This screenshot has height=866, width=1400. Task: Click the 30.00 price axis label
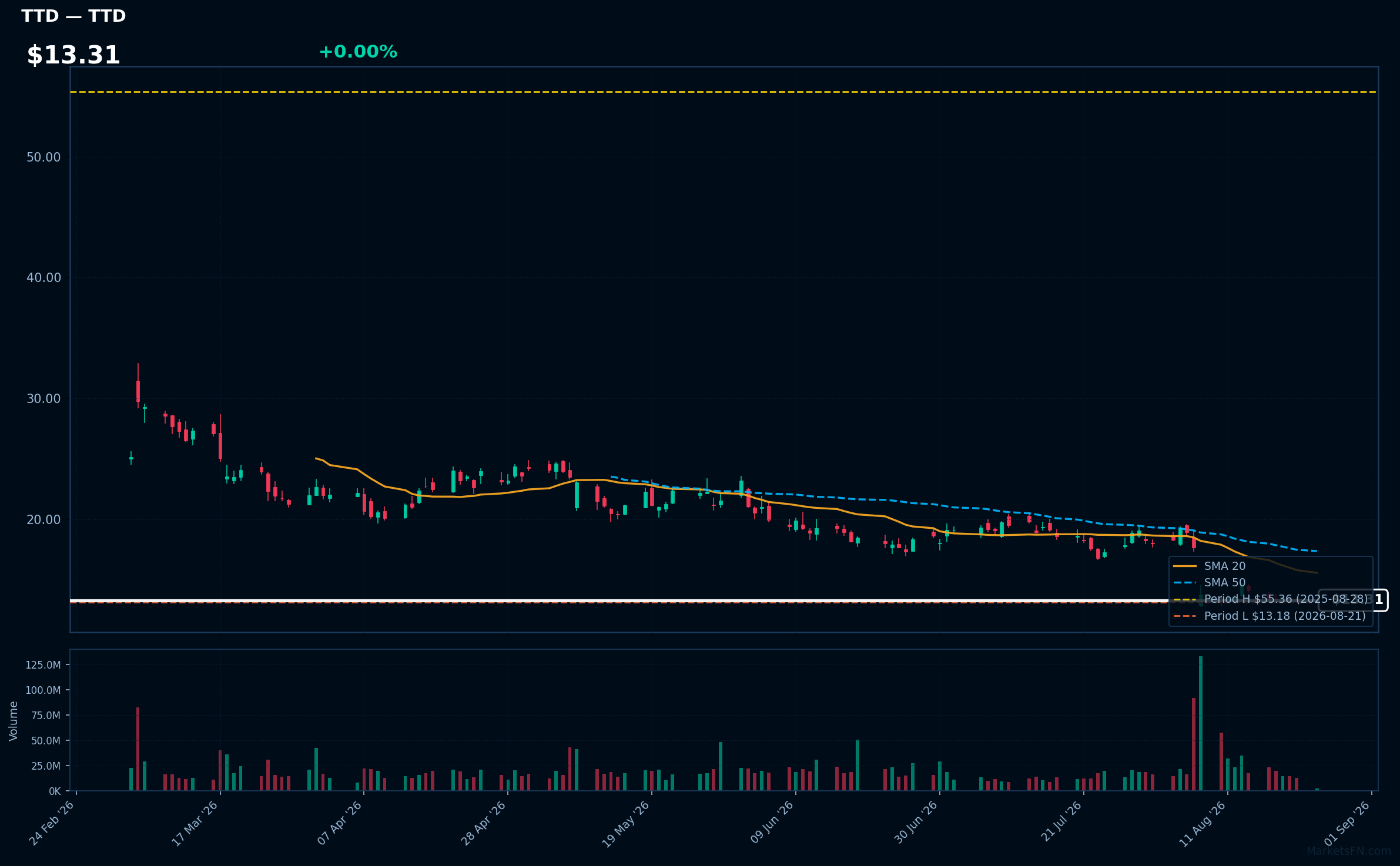pyautogui.click(x=43, y=398)
